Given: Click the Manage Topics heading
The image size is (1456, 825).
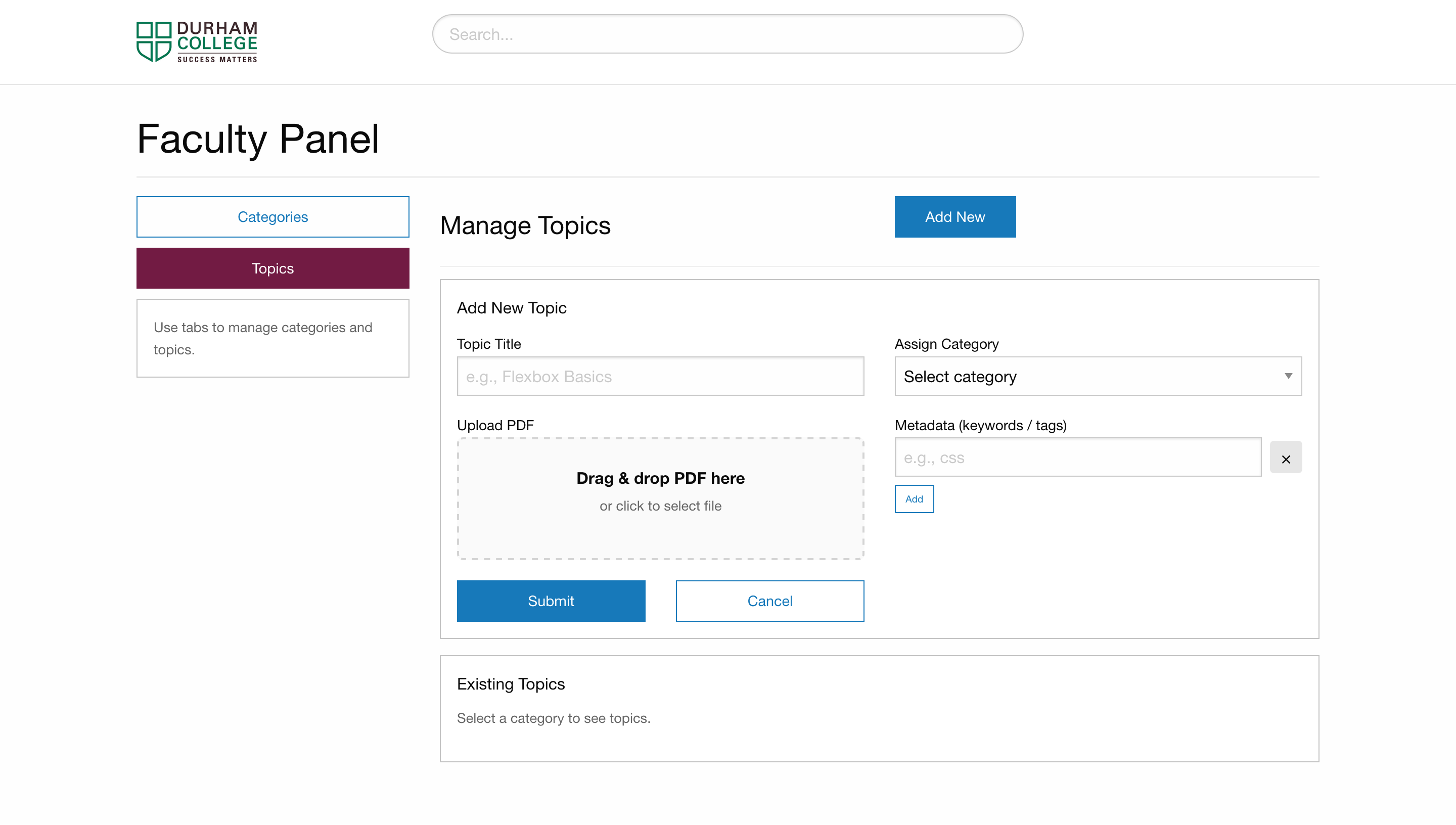Looking at the screenshot, I should pyautogui.click(x=525, y=225).
